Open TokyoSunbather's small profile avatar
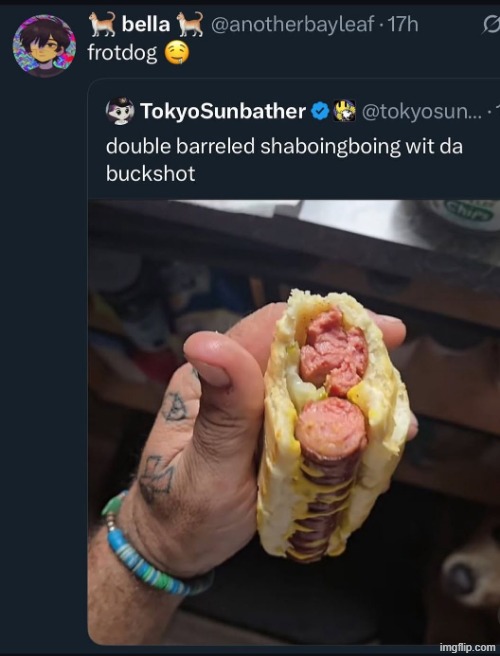Viewport: 500px width, 656px height. (x=120, y=111)
